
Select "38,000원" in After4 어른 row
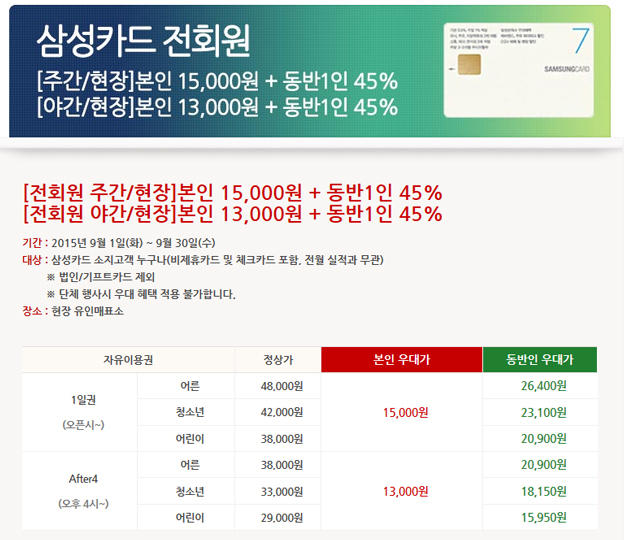(282, 465)
